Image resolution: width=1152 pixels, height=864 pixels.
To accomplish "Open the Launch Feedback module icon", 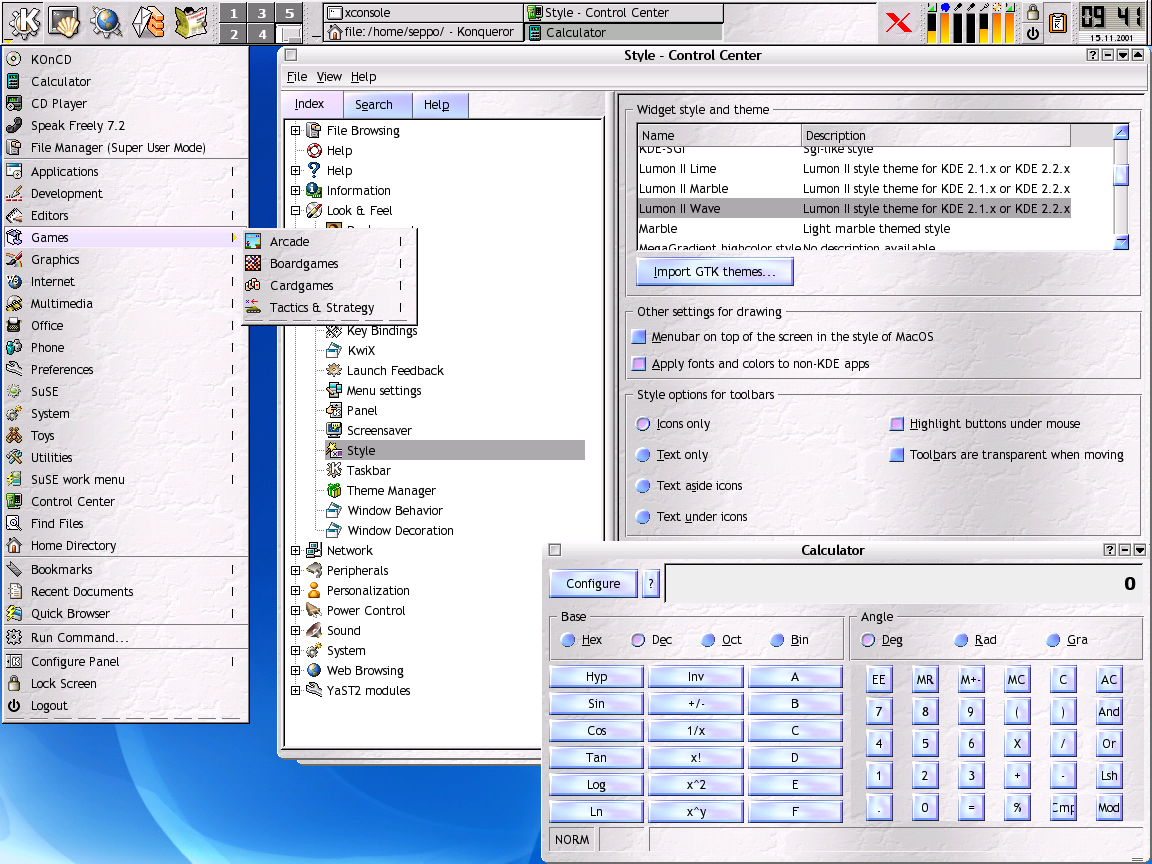I will [334, 370].
